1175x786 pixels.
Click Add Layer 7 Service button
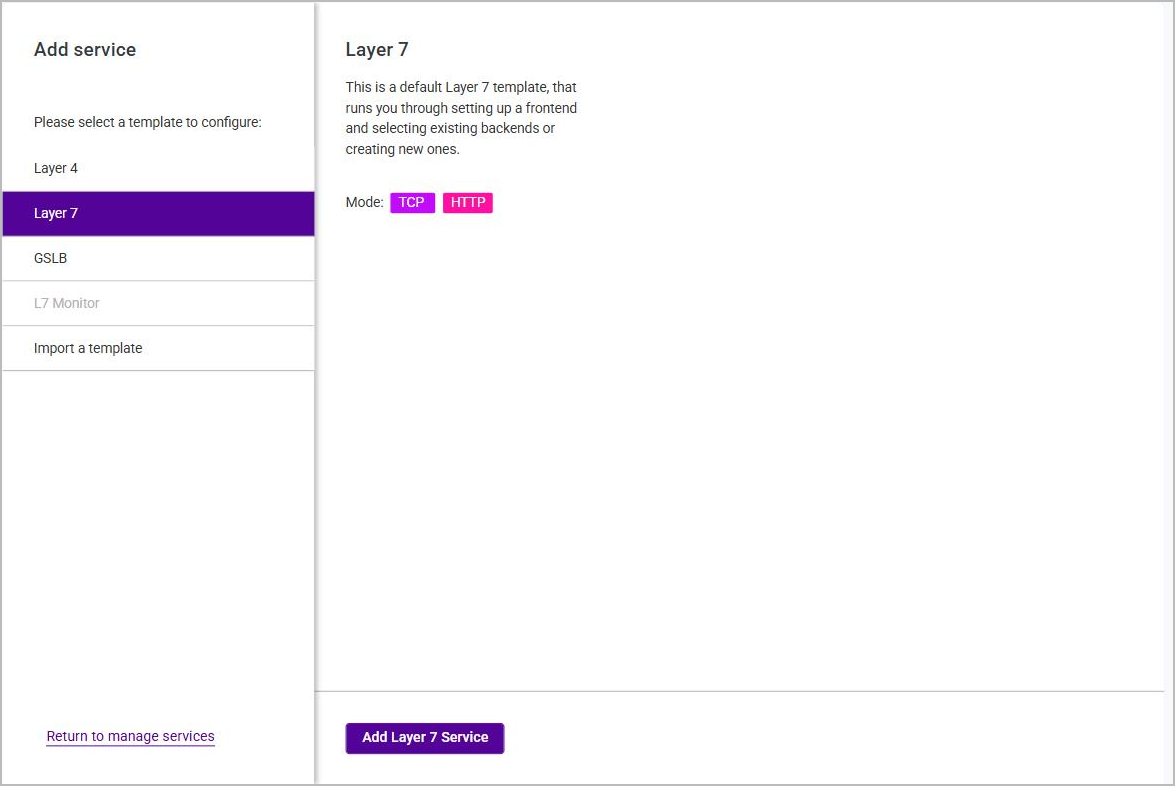click(425, 738)
